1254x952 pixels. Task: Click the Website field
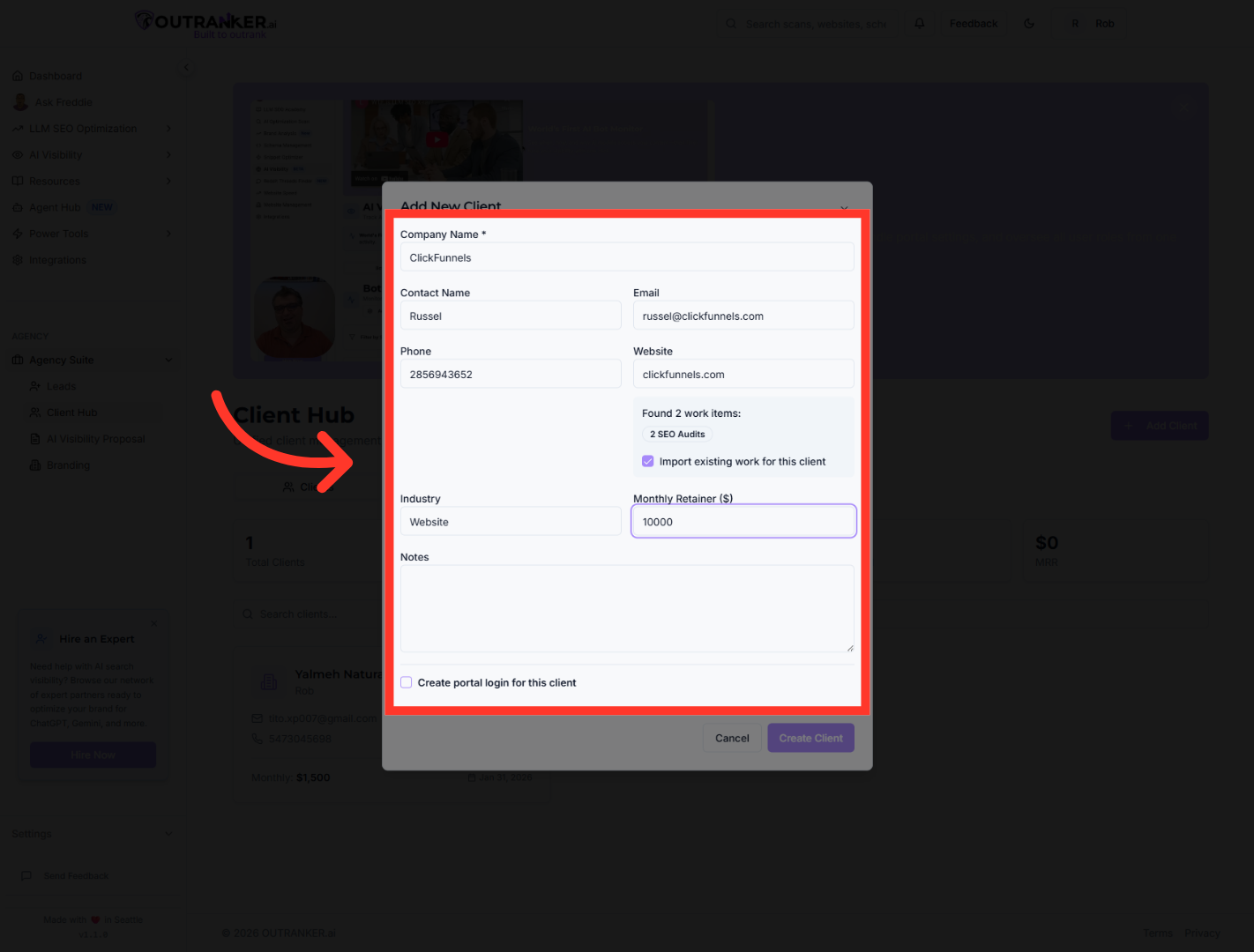tap(743, 374)
